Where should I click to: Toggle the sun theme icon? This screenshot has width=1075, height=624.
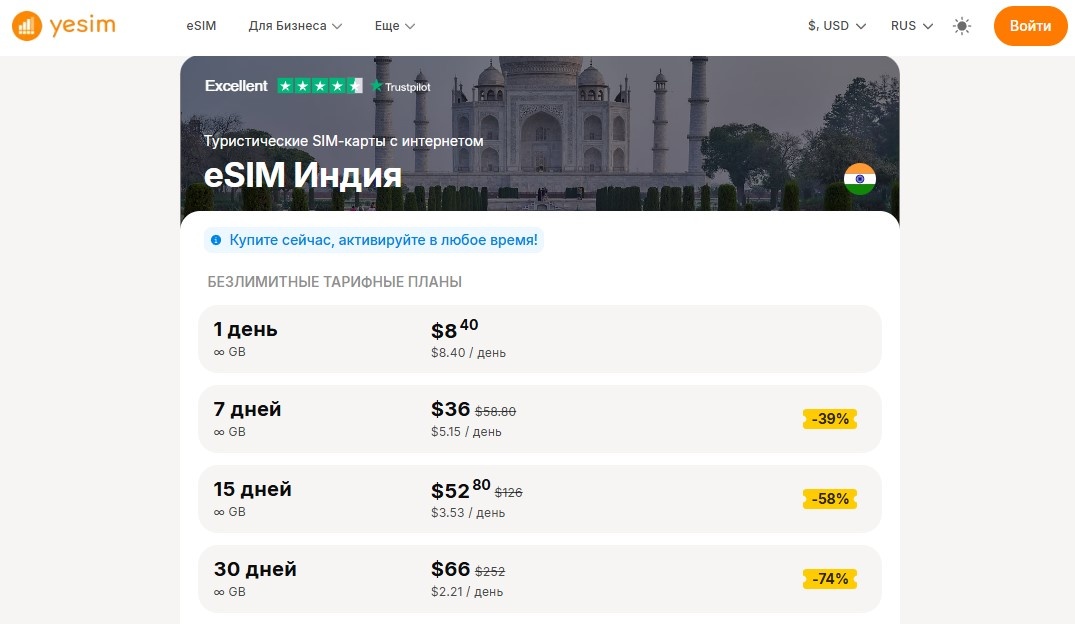(x=962, y=26)
